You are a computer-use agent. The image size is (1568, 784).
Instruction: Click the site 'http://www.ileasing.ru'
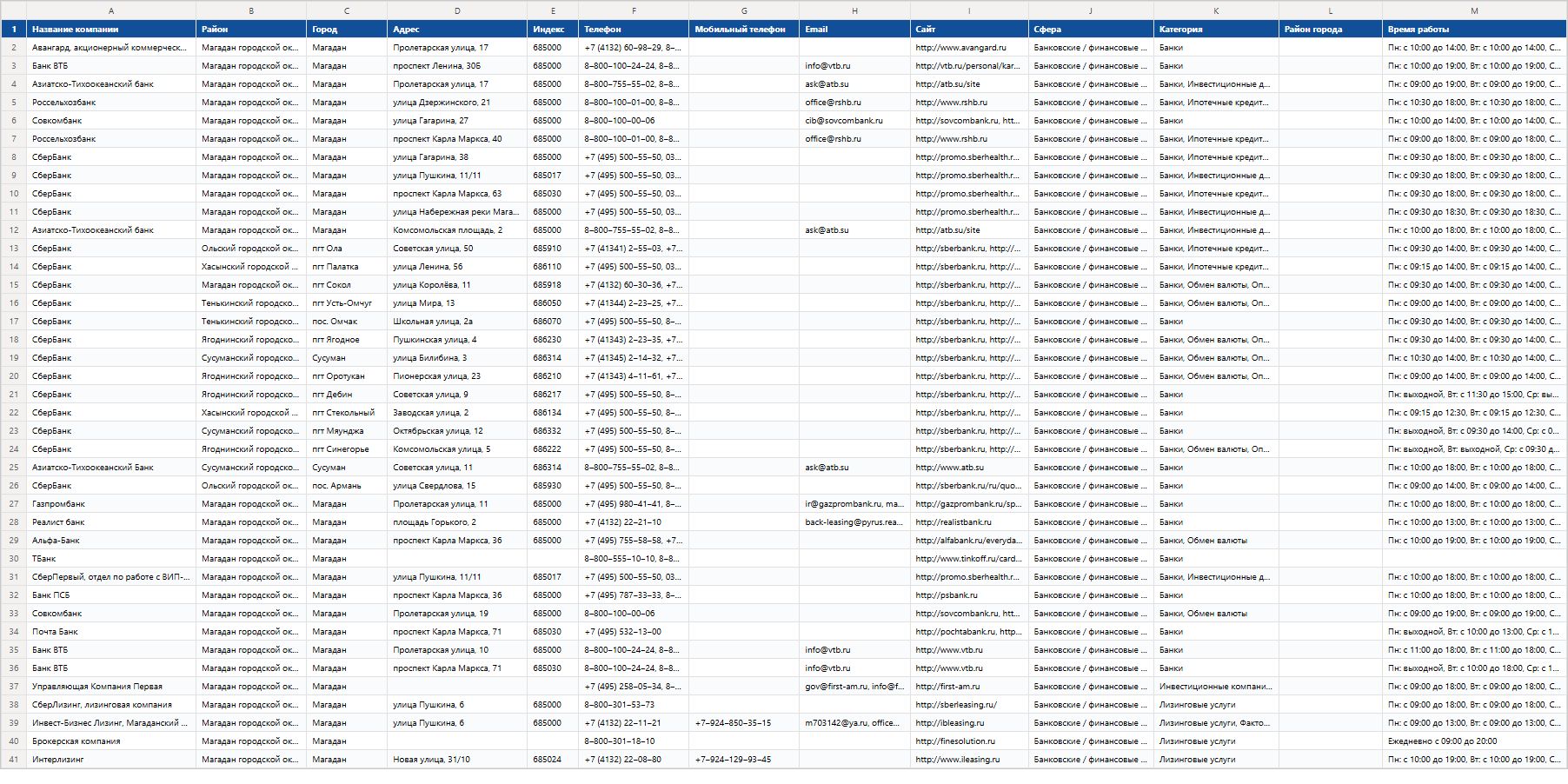(969, 759)
